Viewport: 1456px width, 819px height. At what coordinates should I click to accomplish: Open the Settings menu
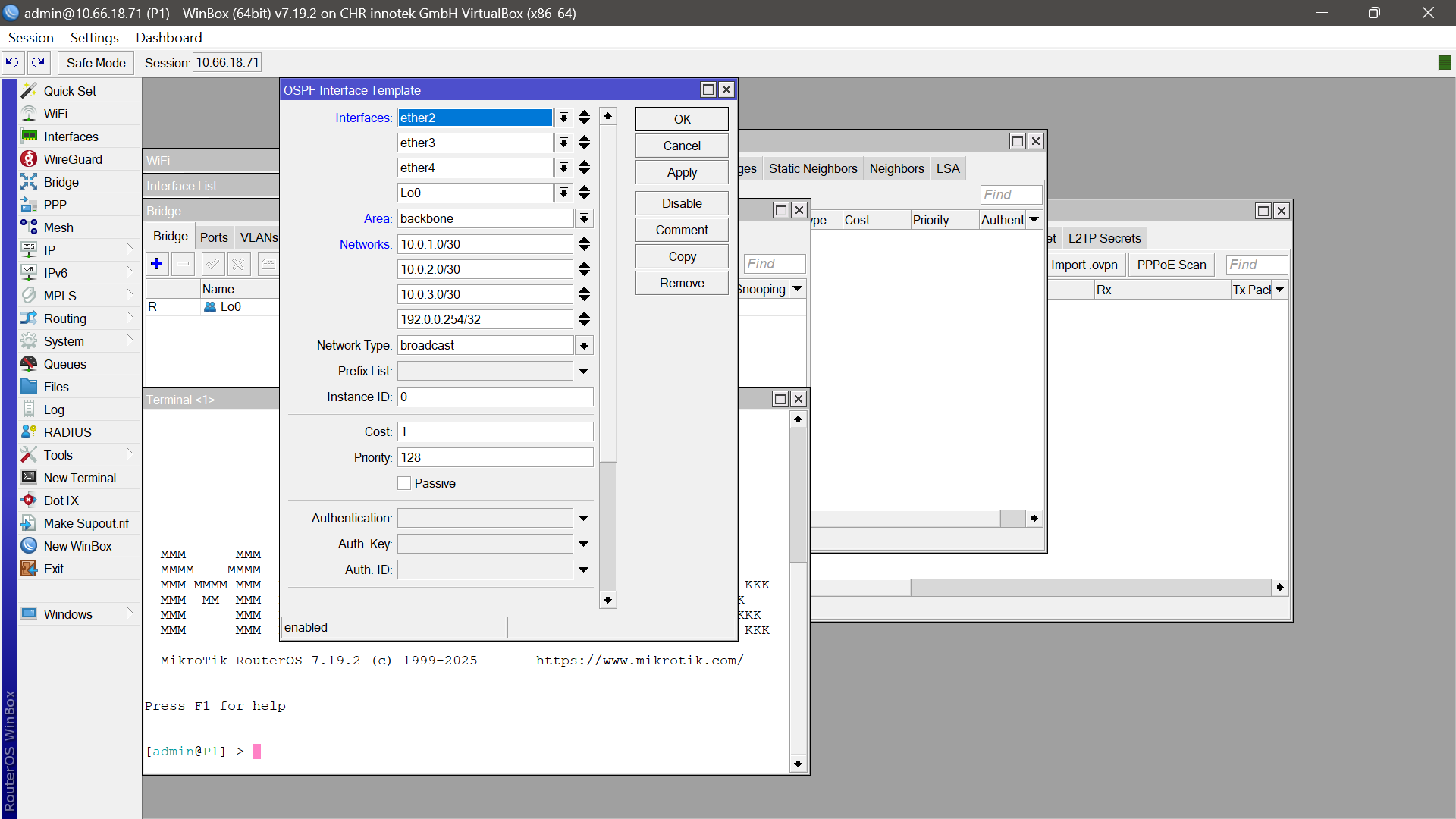coord(94,38)
